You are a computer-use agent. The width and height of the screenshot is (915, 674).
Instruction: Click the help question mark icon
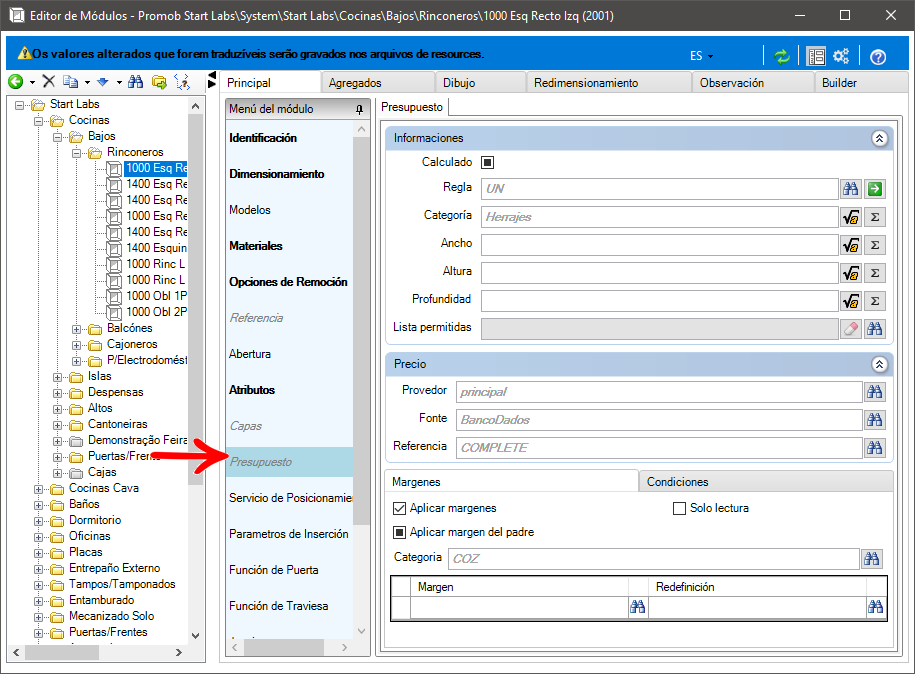coord(878,57)
